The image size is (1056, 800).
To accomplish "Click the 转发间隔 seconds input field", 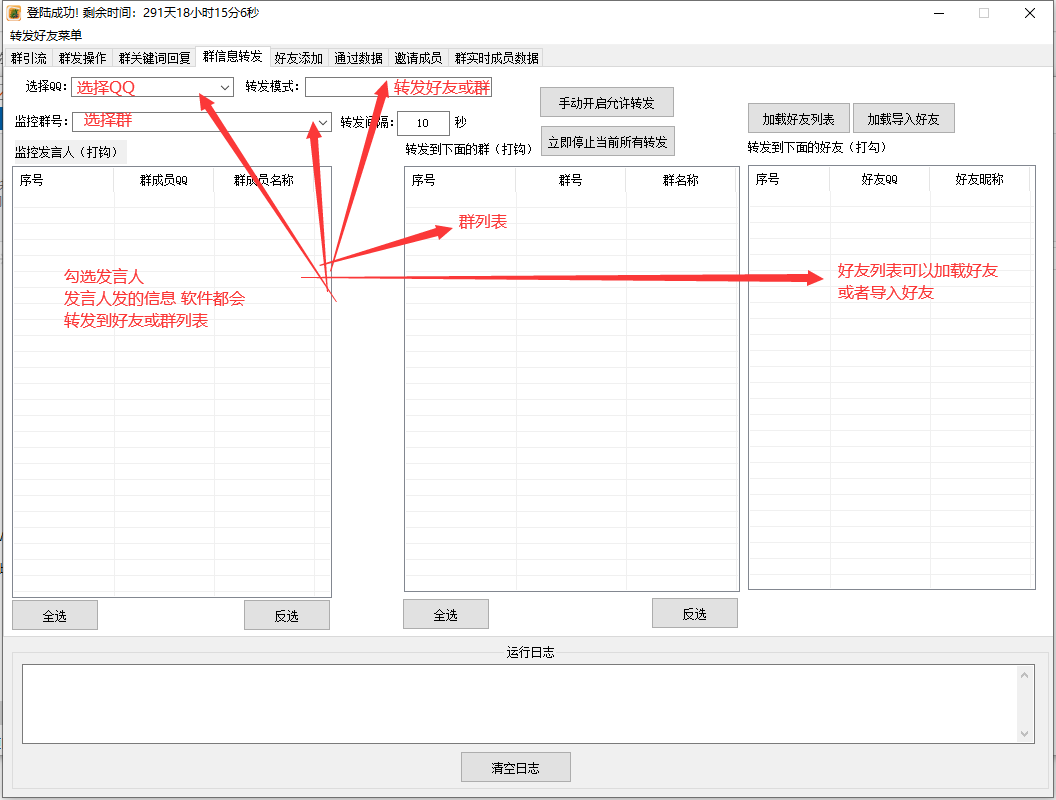I will pyautogui.click(x=423, y=123).
